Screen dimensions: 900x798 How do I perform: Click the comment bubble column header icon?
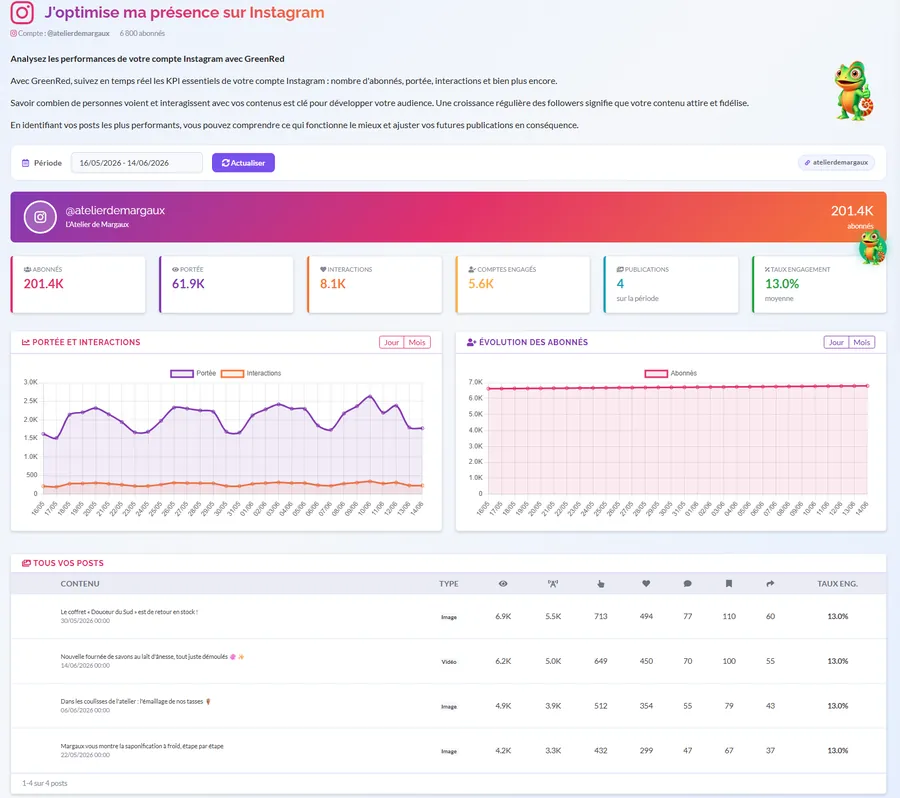(x=688, y=584)
